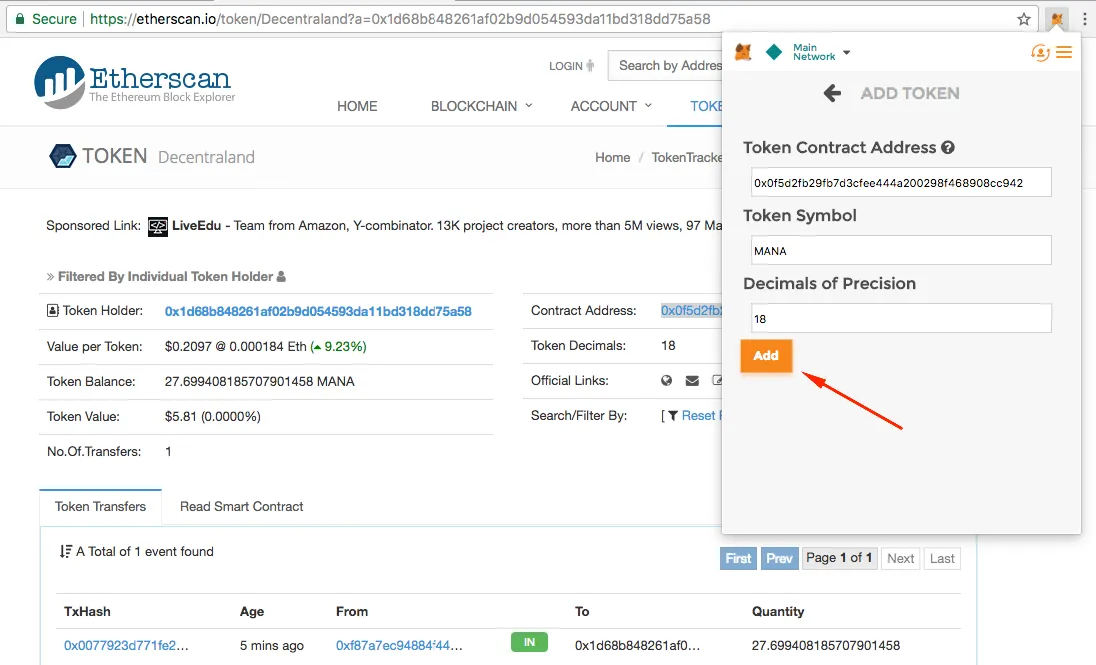This screenshot has width=1096, height=665.
Task: Click the Reset filter link
Action: click(x=700, y=415)
